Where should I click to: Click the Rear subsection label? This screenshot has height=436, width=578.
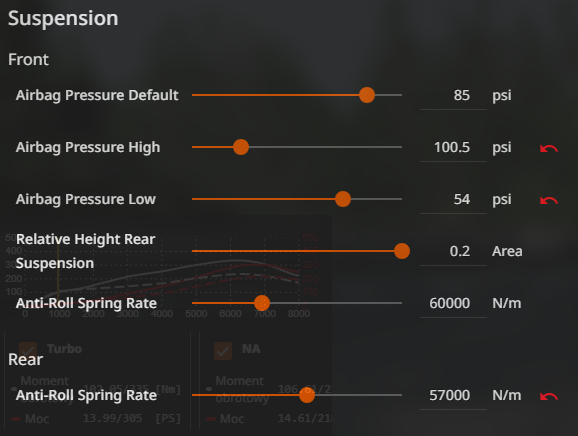25,359
